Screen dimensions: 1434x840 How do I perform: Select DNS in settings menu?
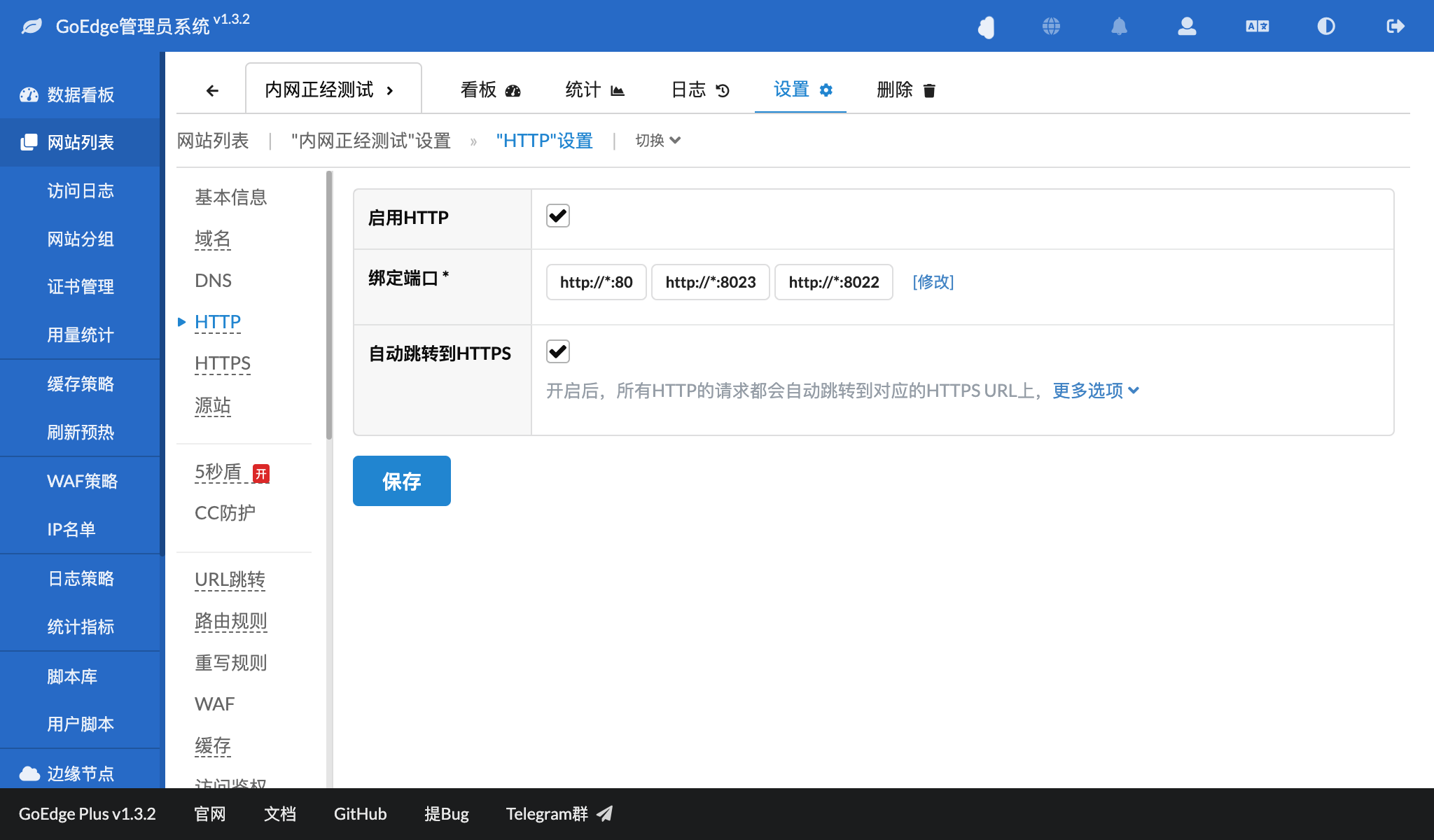pyautogui.click(x=213, y=281)
